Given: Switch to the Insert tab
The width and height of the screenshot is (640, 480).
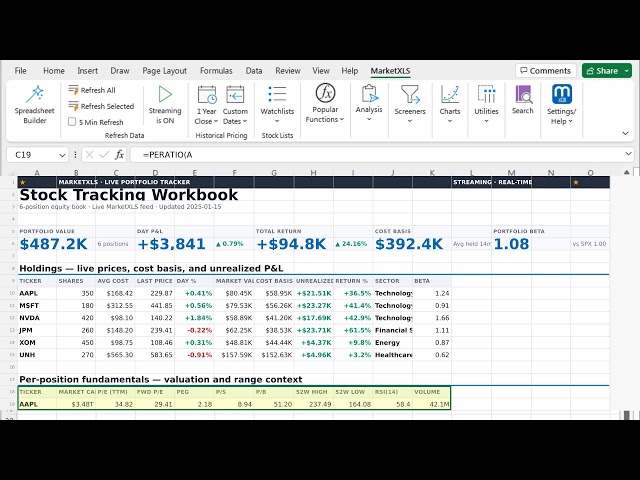Looking at the screenshot, I should point(87,71).
